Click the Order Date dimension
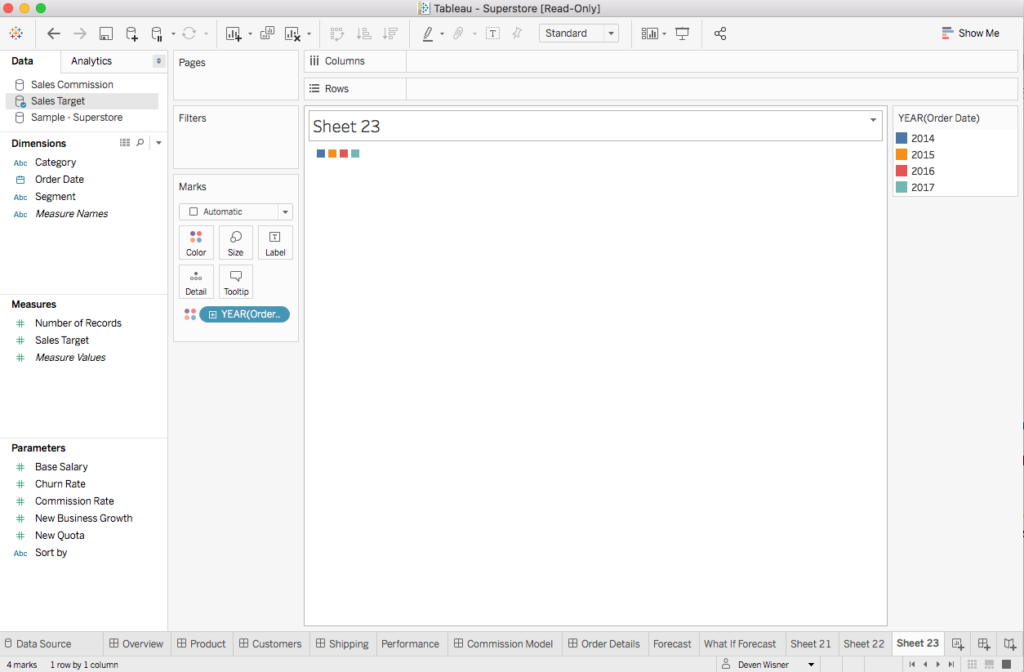This screenshot has width=1024, height=672. point(59,179)
